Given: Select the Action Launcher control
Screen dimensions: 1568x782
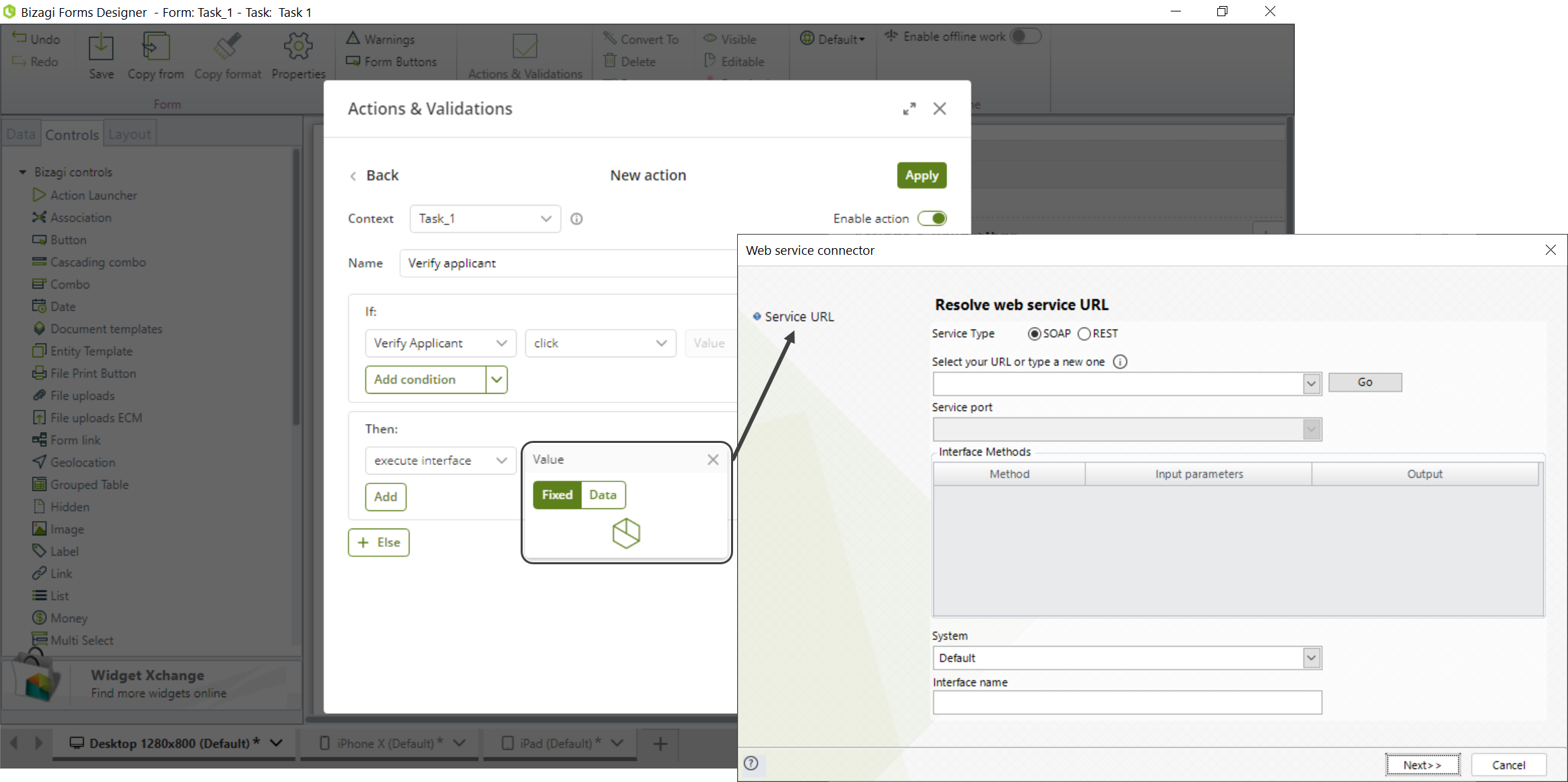Looking at the screenshot, I should (85, 195).
